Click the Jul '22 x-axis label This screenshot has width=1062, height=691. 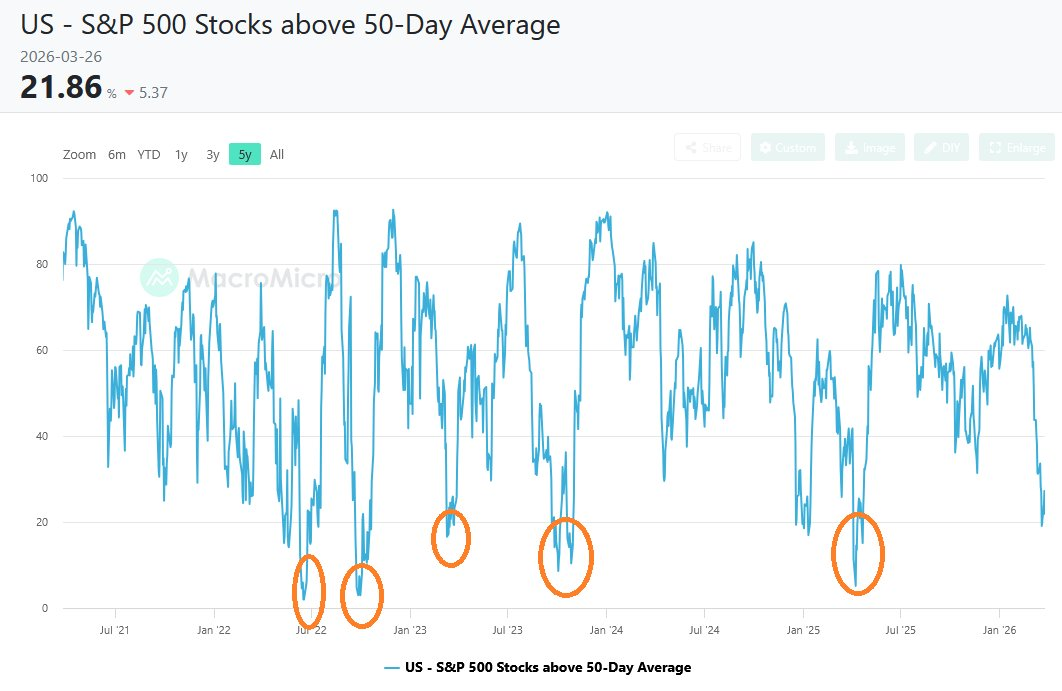(311, 630)
